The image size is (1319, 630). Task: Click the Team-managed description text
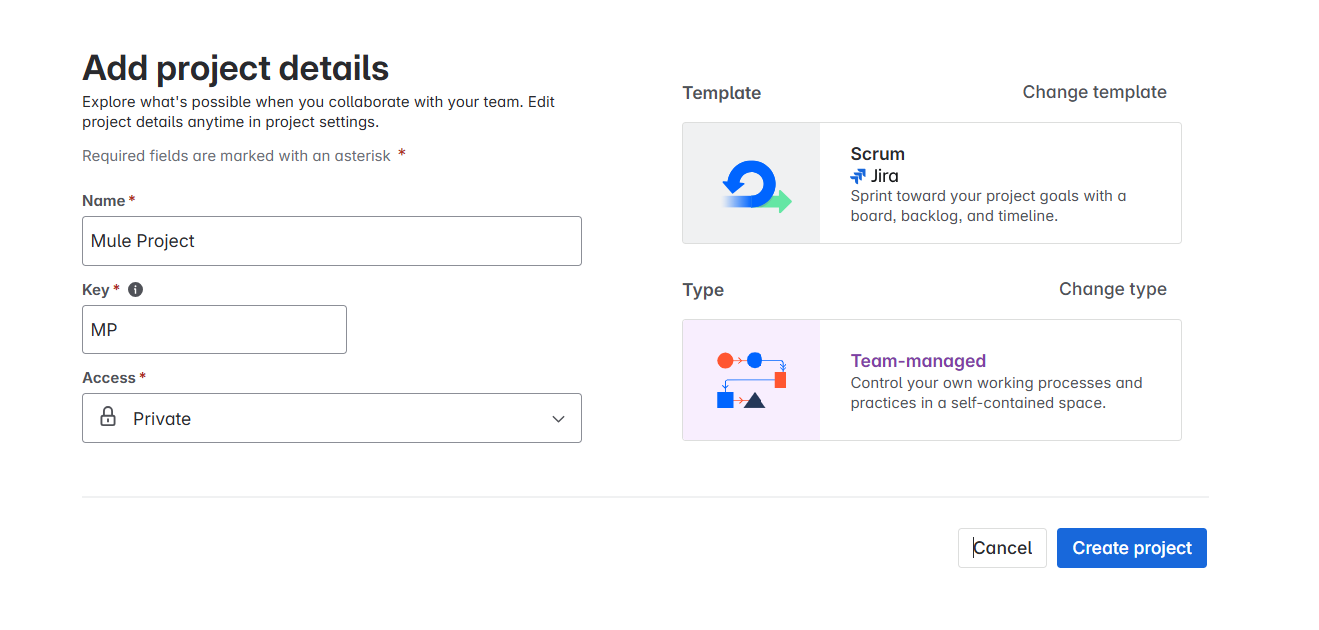(x=995, y=393)
